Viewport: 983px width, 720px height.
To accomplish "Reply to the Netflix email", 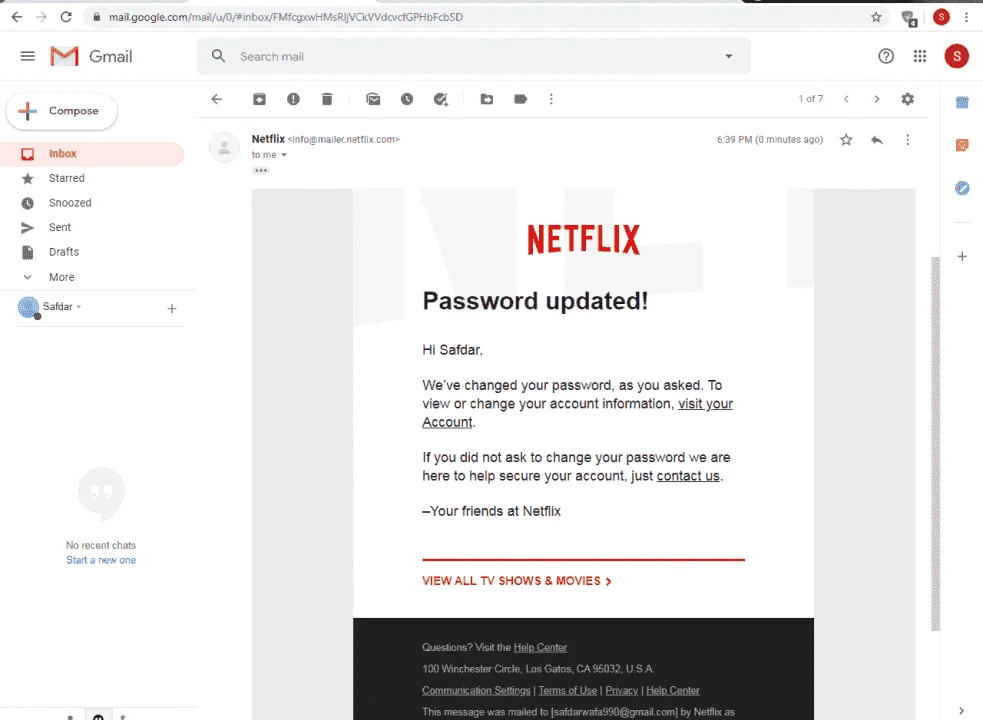I will point(877,140).
